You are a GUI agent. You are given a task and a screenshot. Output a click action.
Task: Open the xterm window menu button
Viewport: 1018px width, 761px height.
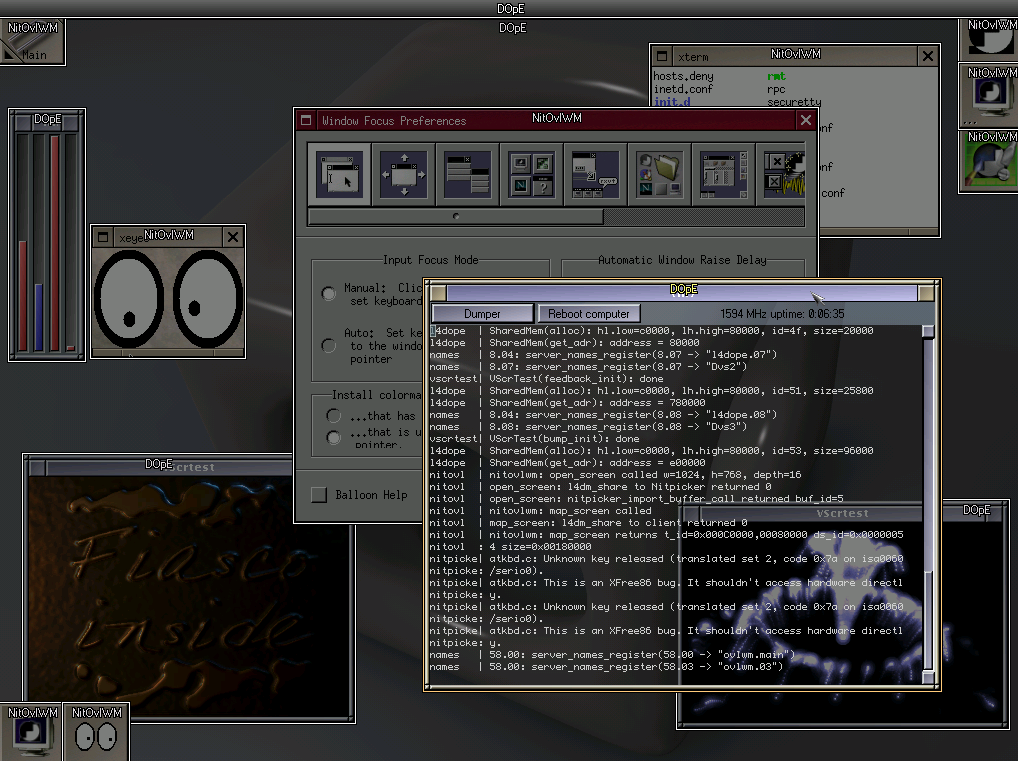point(661,57)
